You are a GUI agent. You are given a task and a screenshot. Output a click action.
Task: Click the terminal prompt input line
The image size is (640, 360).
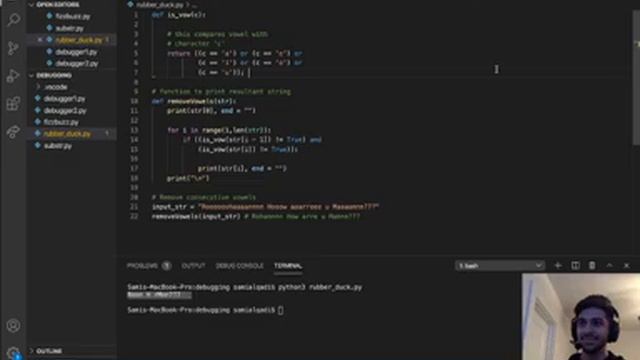205,310
